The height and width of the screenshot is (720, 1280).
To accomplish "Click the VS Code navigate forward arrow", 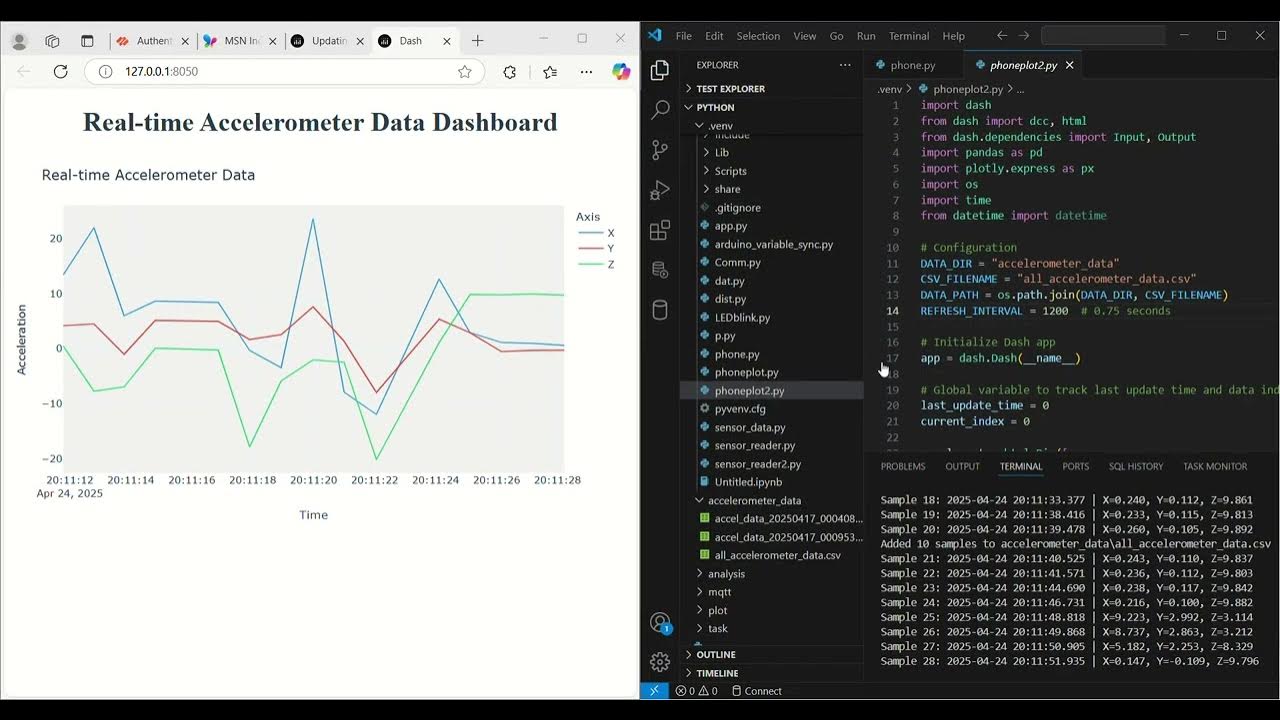I will point(1024,36).
